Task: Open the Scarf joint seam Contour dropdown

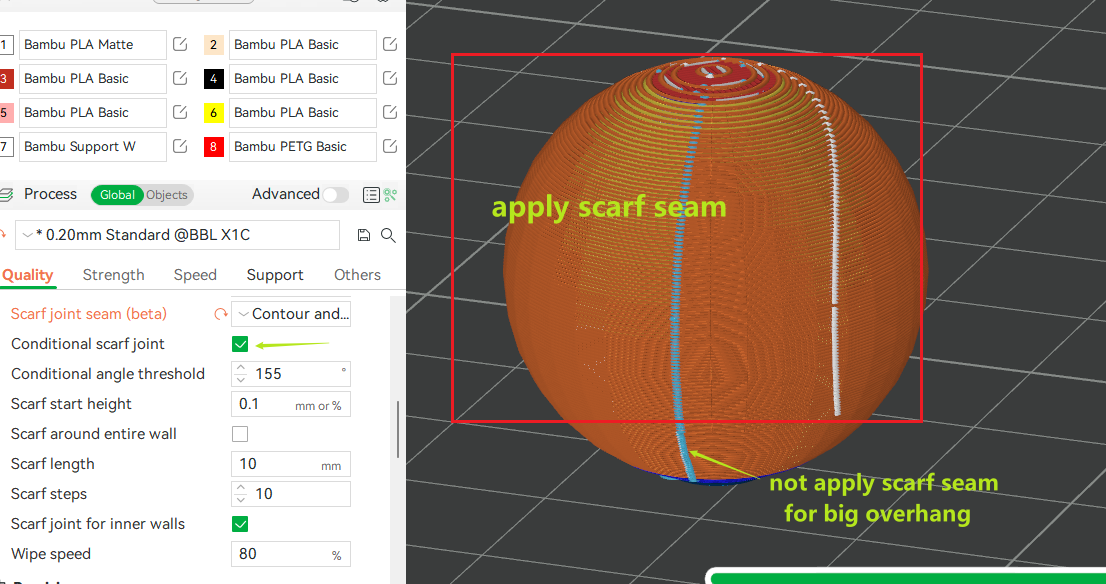Action: pyautogui.click(x=291, y=314)
